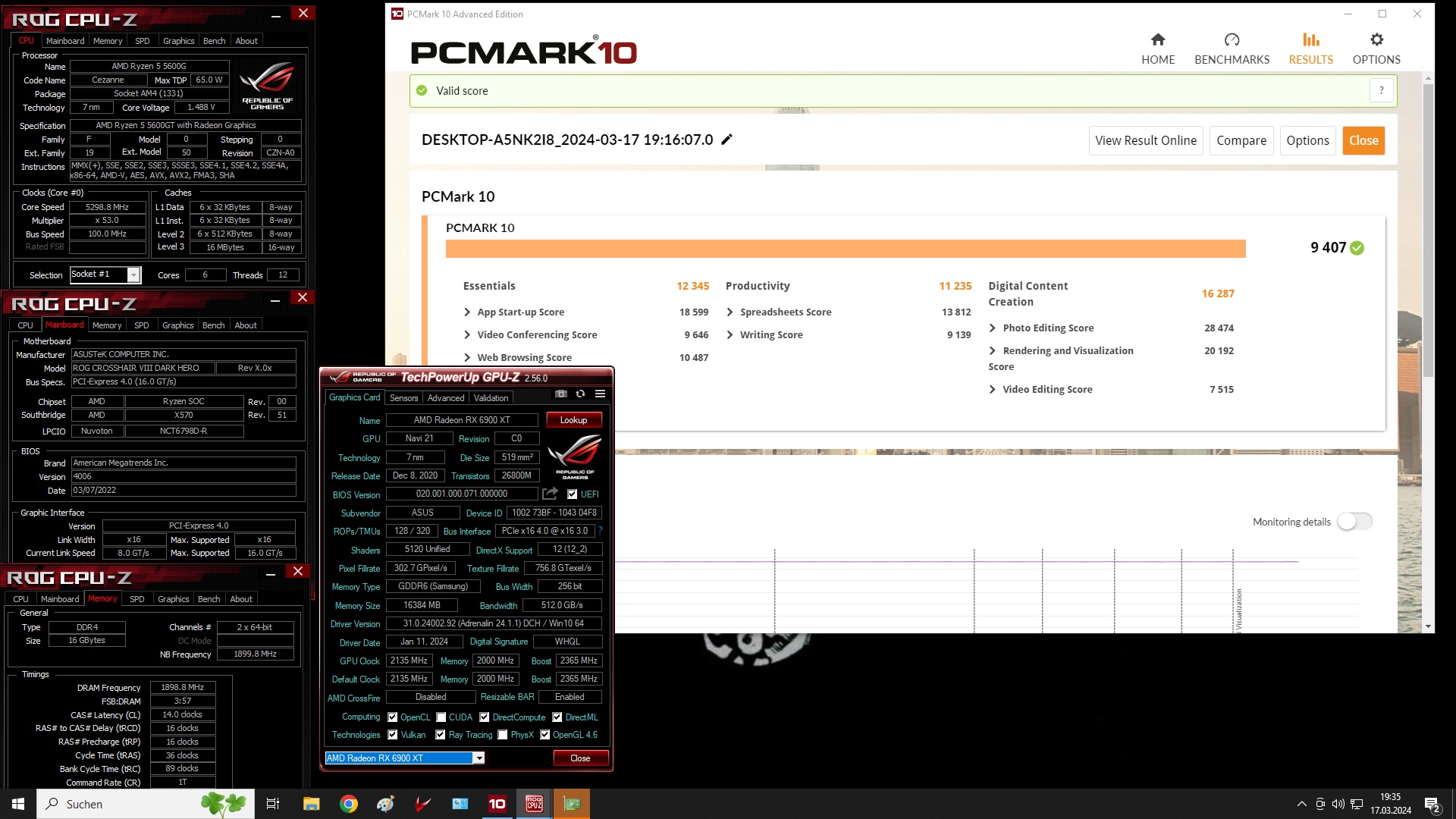Image resolution: width=1456 pixels, height=819 pixels.
Task: Show hidden system tray icons
Action: [x=1301, y=804]
